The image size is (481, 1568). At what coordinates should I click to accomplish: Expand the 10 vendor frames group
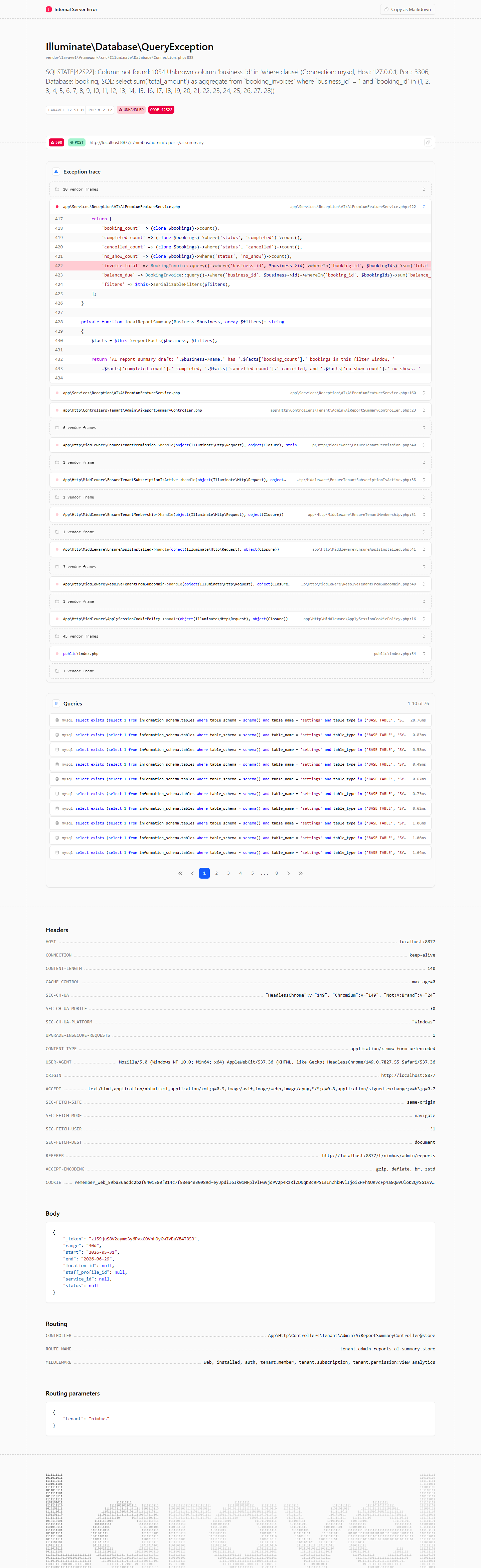[424, 189]
